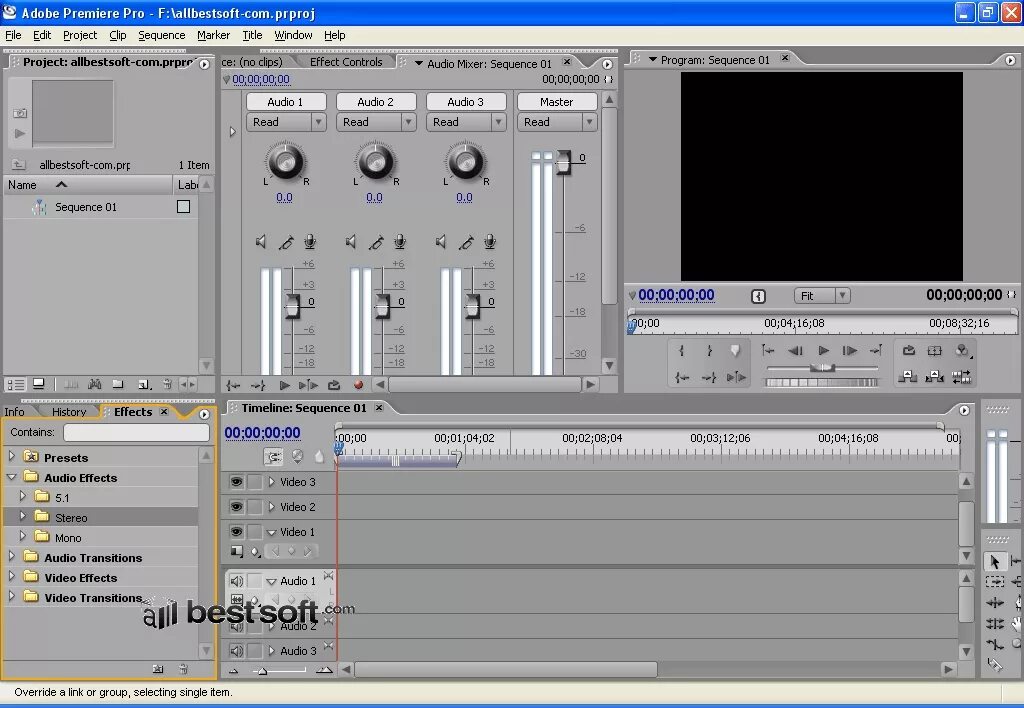Click the Audio 1 pan value 0.0
Screen dimensions: 1024x708
284,197
